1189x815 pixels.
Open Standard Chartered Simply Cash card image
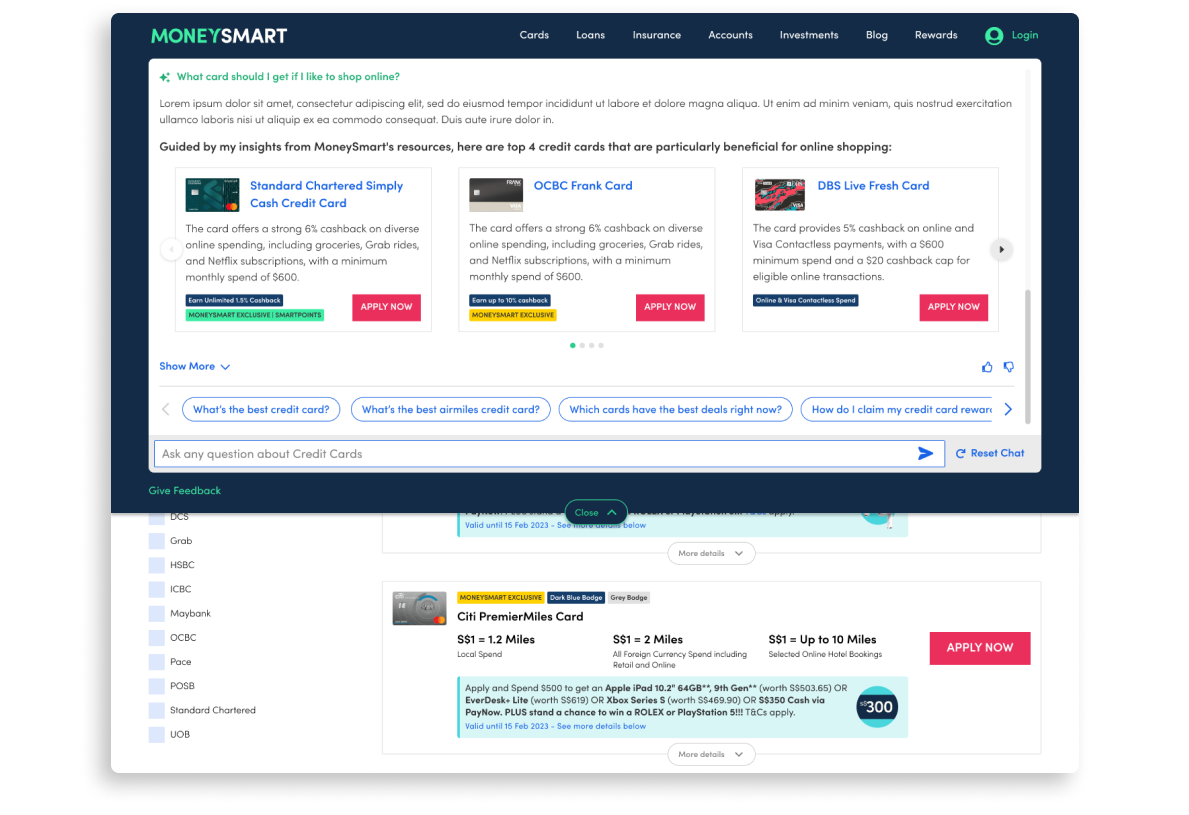212,195
